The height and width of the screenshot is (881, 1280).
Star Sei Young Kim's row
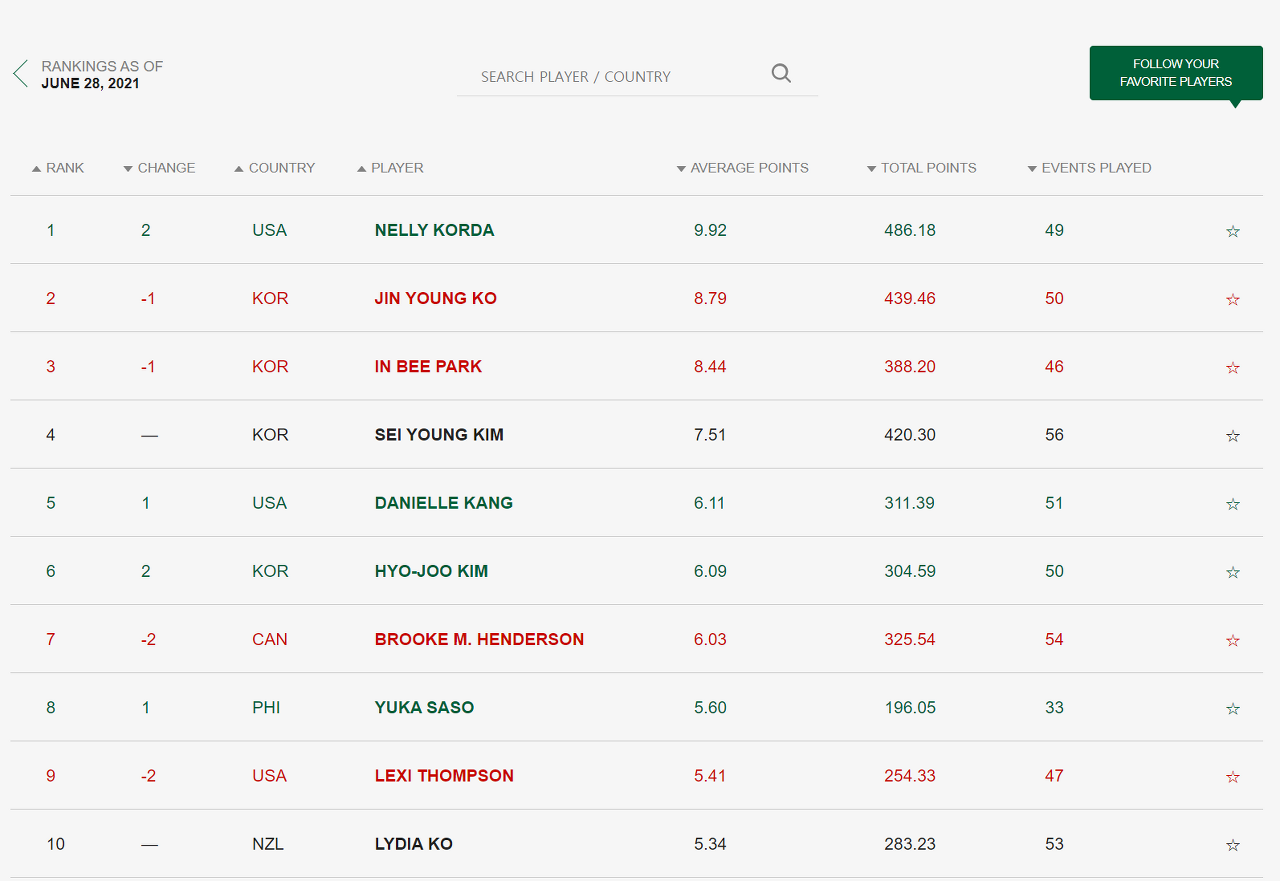(1232, 436)
